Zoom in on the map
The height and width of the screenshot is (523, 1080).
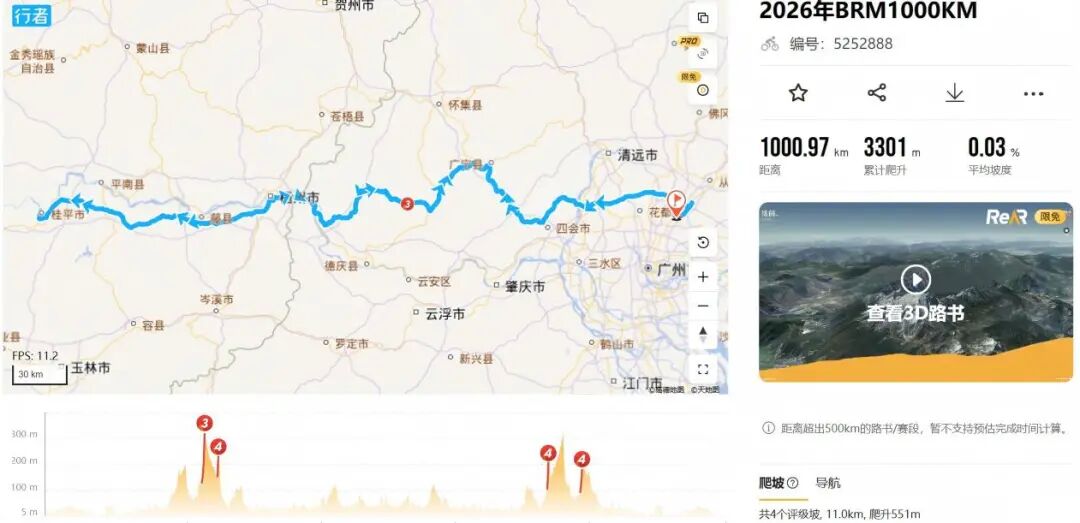703,277
